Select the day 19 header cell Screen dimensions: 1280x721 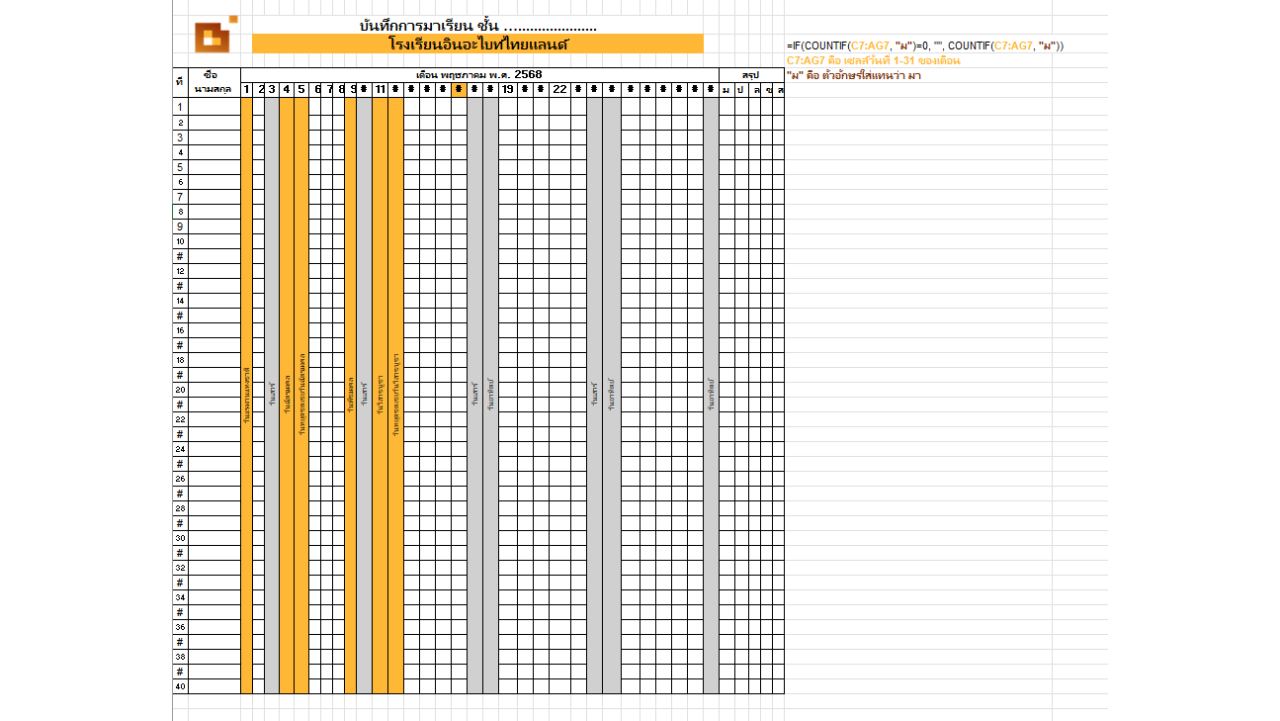[507, 90]
